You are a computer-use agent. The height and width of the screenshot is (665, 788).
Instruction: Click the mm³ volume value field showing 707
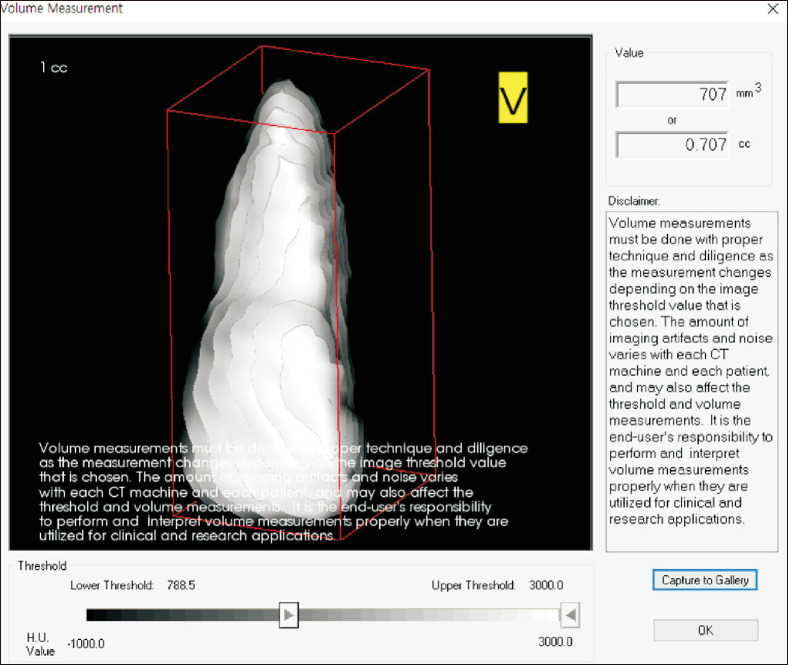coord(674,95)
